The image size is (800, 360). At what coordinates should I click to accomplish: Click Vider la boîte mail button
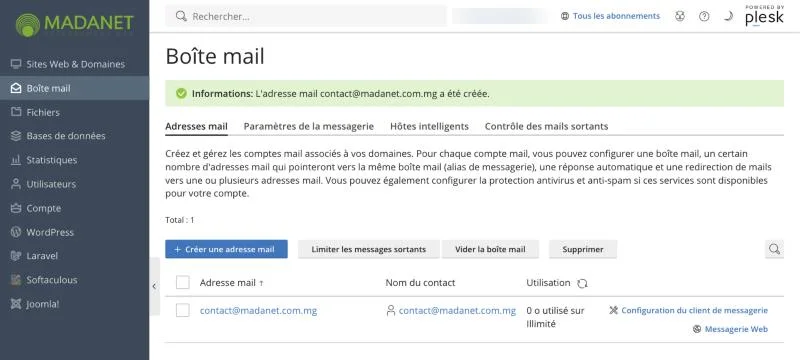(x=490, y=249)
